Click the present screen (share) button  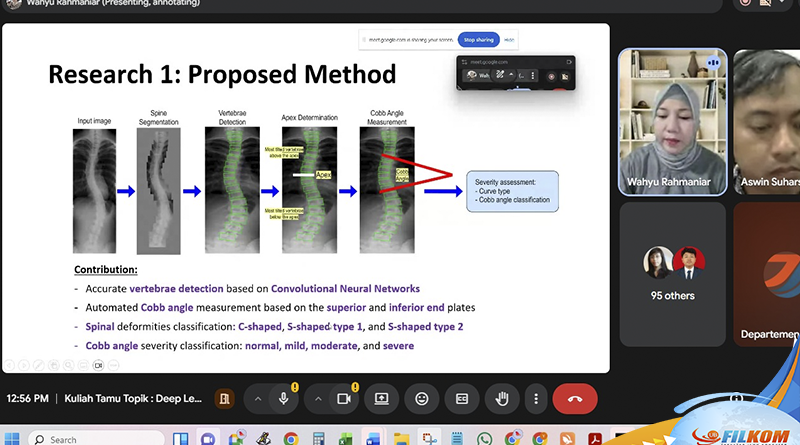coord(381,399)
